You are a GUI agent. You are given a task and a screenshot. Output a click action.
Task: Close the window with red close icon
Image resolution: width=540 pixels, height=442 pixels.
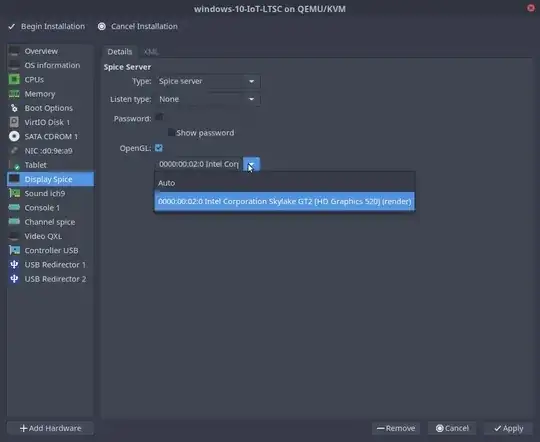click(531, 8)
